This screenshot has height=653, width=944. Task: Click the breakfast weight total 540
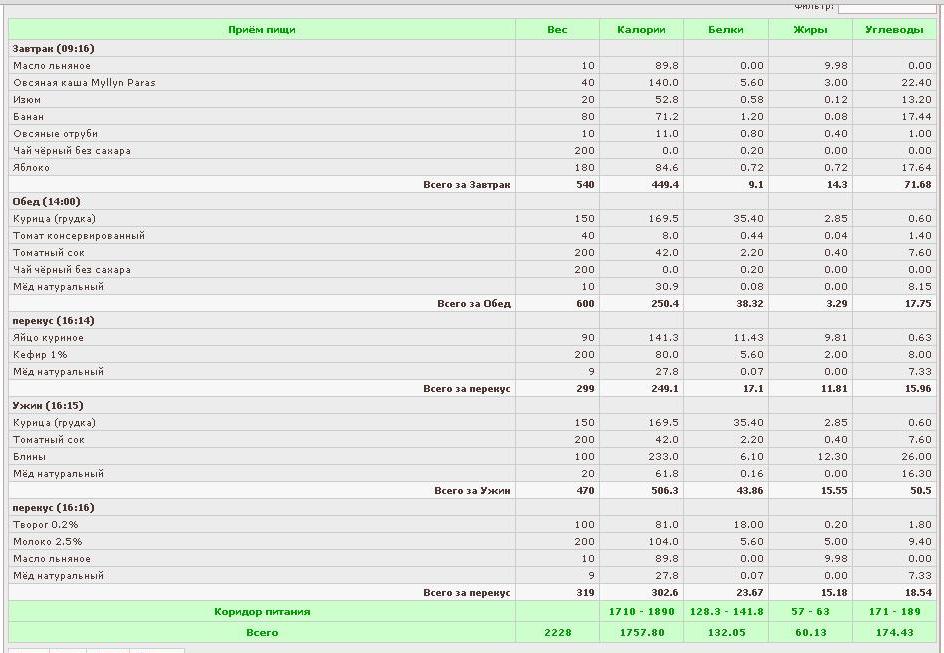(x=585, y=185)
